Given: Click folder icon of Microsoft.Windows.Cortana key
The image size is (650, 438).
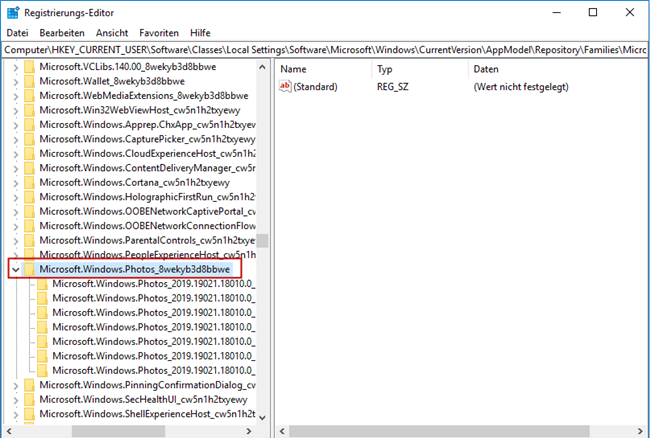Looking at the screenshot, I should click(x=29, y=182).
